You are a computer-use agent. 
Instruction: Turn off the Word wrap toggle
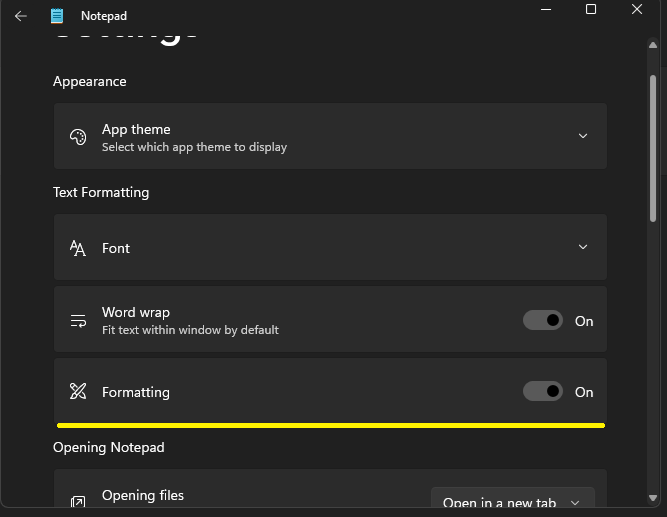(543, 320)
